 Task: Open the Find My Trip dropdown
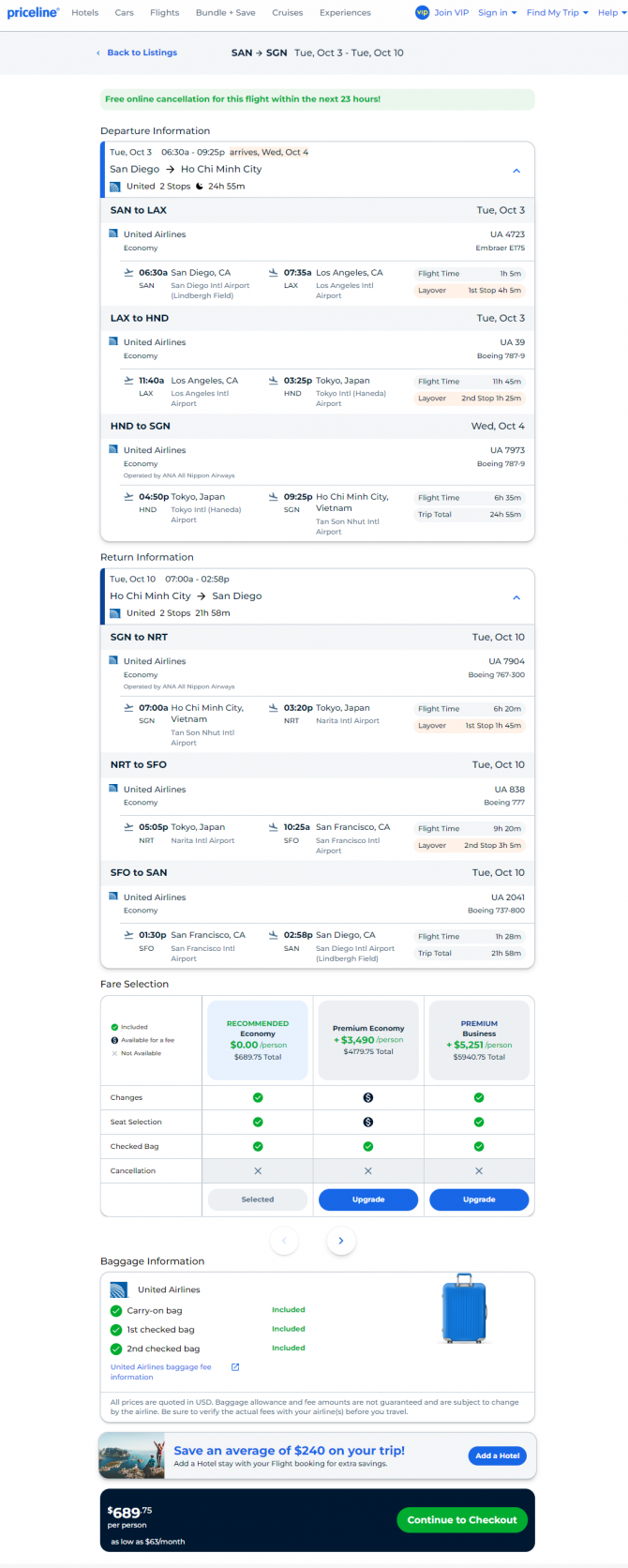558,13
